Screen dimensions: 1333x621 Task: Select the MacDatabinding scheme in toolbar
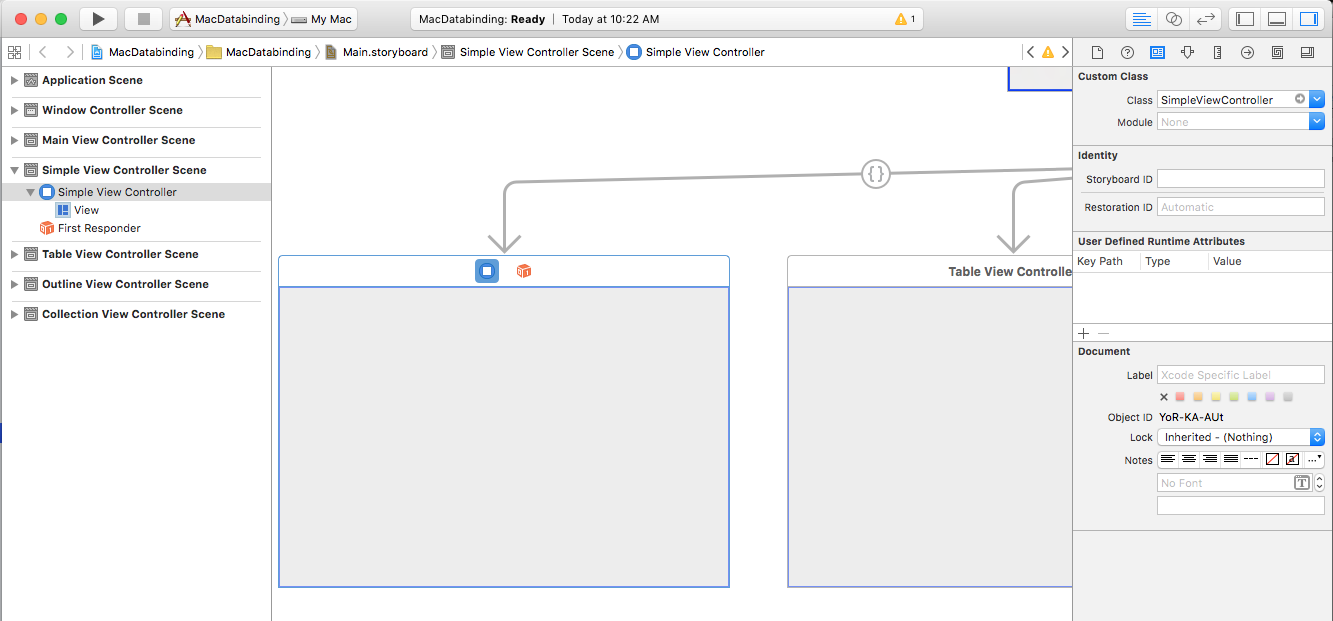[x=229, y=19]
